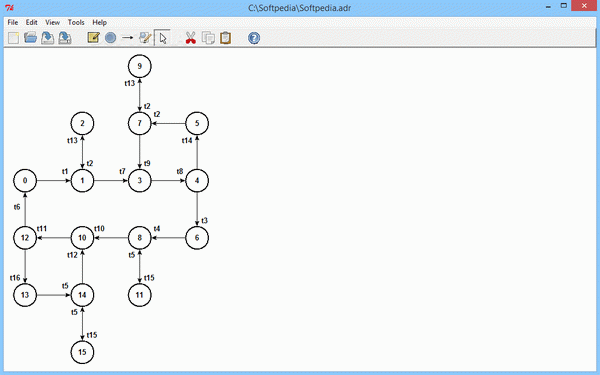Save the current diagram
This screenshot has height=375, width=600.
pyautogui.click(x=47, y=38)
